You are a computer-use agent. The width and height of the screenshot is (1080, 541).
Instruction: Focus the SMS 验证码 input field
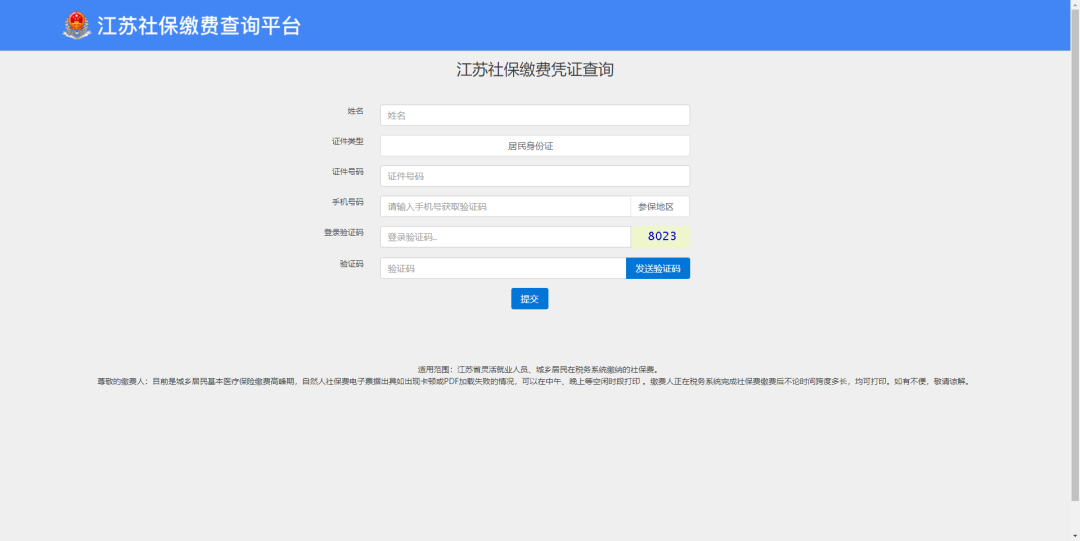502,268
